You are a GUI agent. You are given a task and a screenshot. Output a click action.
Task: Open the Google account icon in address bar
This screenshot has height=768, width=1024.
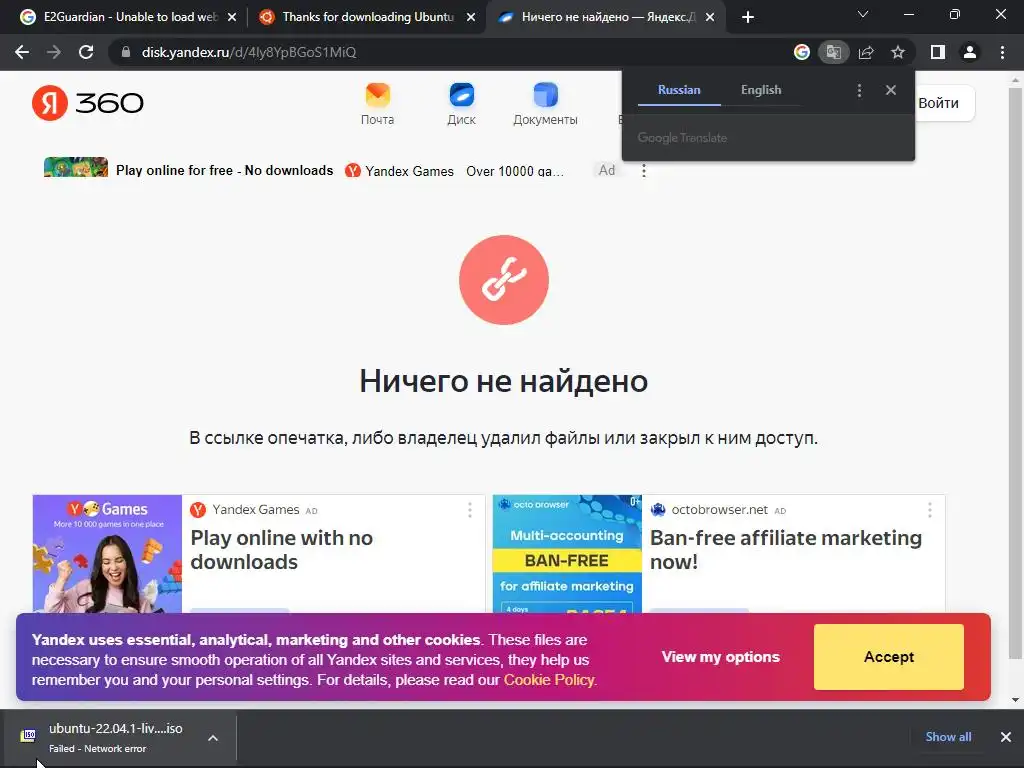801,52
